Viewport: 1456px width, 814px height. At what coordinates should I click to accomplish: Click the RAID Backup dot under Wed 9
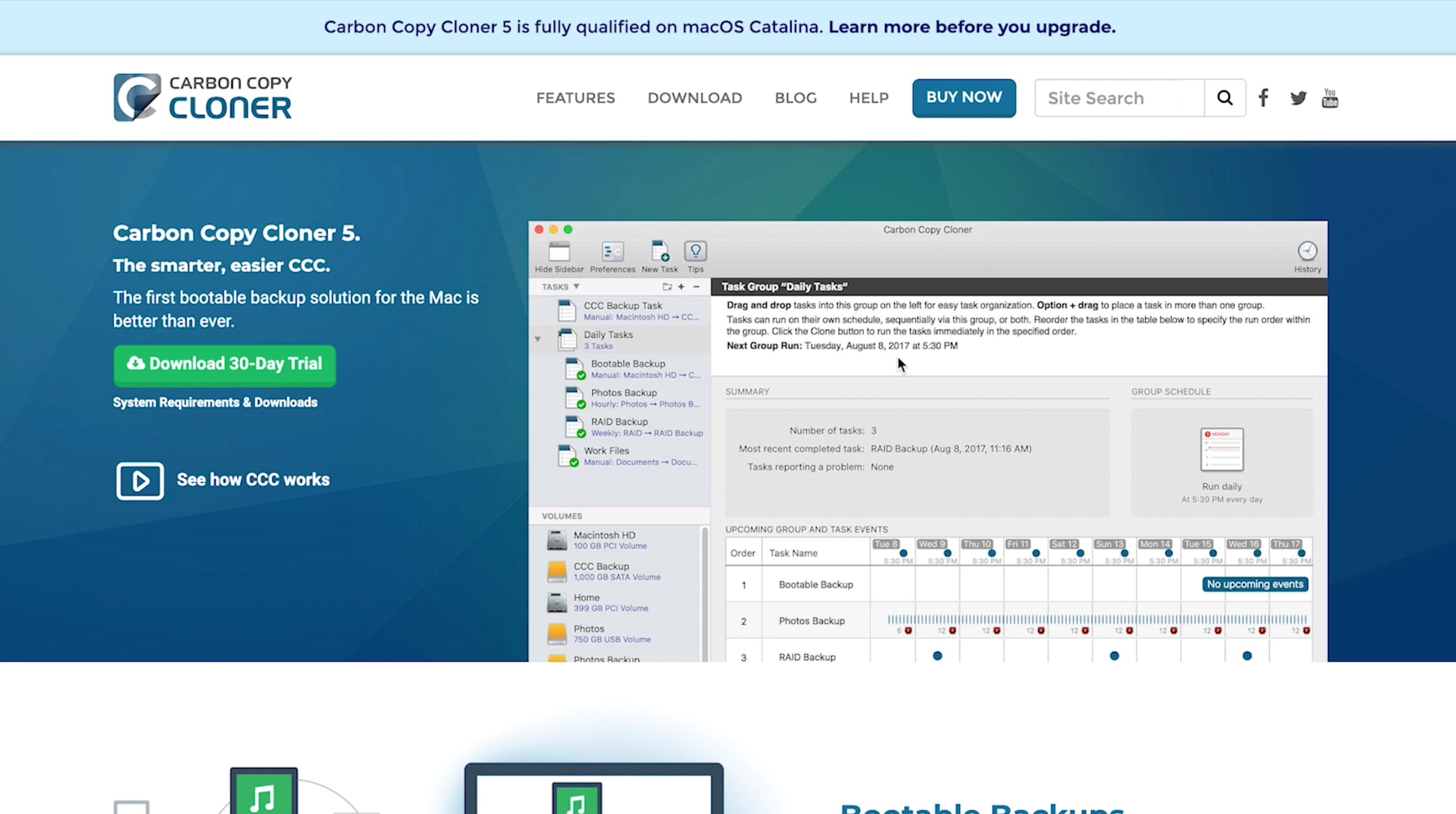tap(937, 656)
